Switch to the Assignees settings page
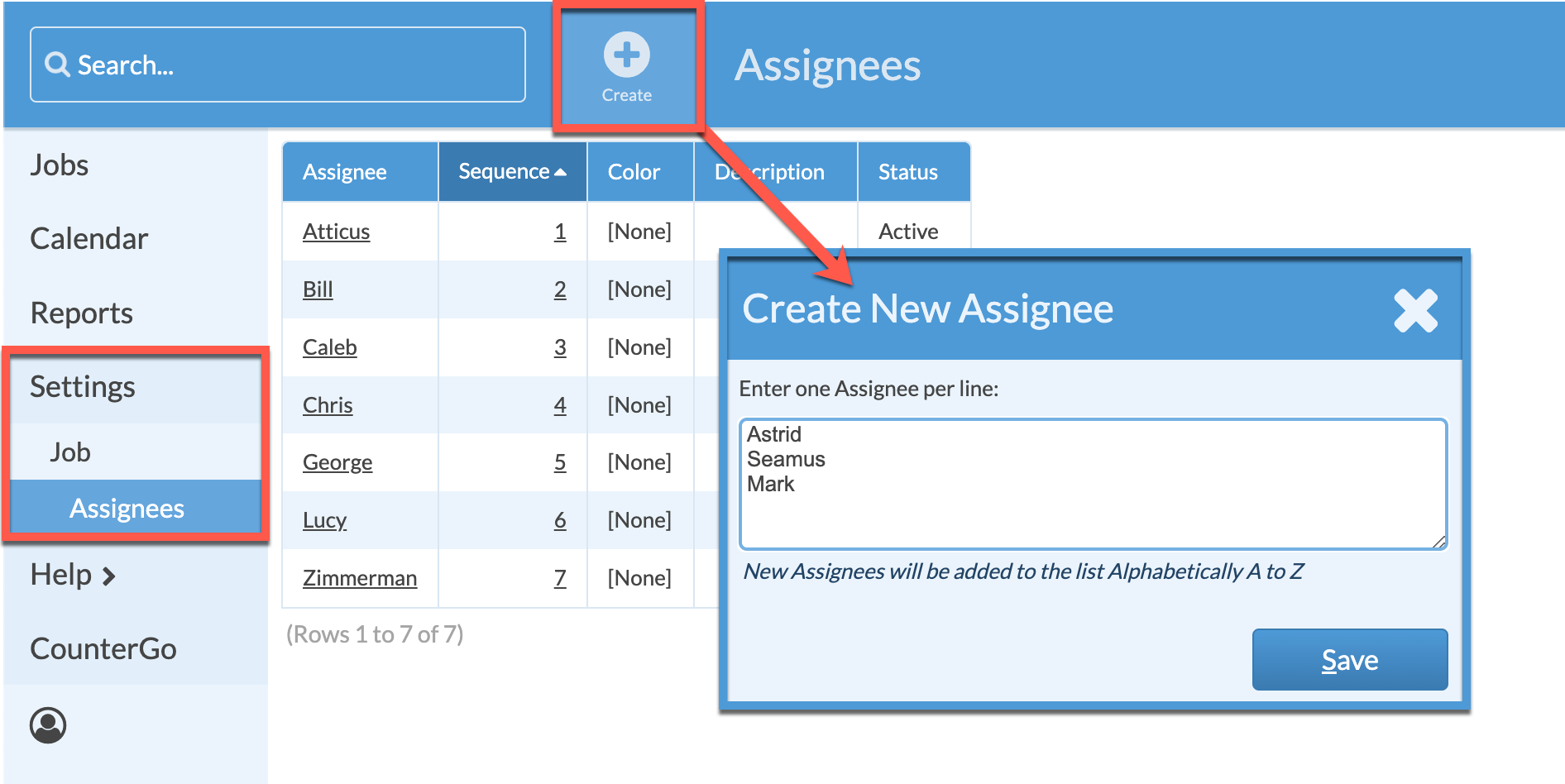The width and height of the screenshot is (1565, 784). point(127,508)
